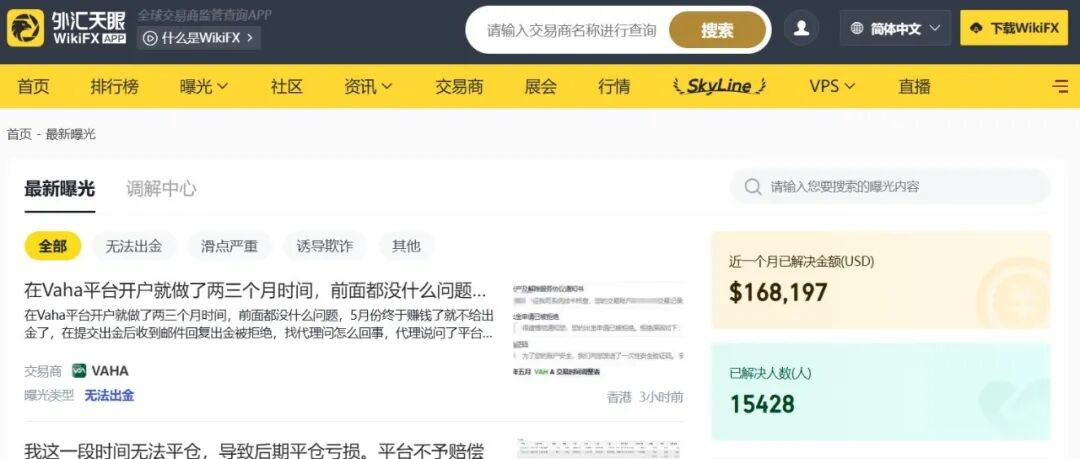
Task: Select the 无法出金 filter chip
Action: click(134, 246)
